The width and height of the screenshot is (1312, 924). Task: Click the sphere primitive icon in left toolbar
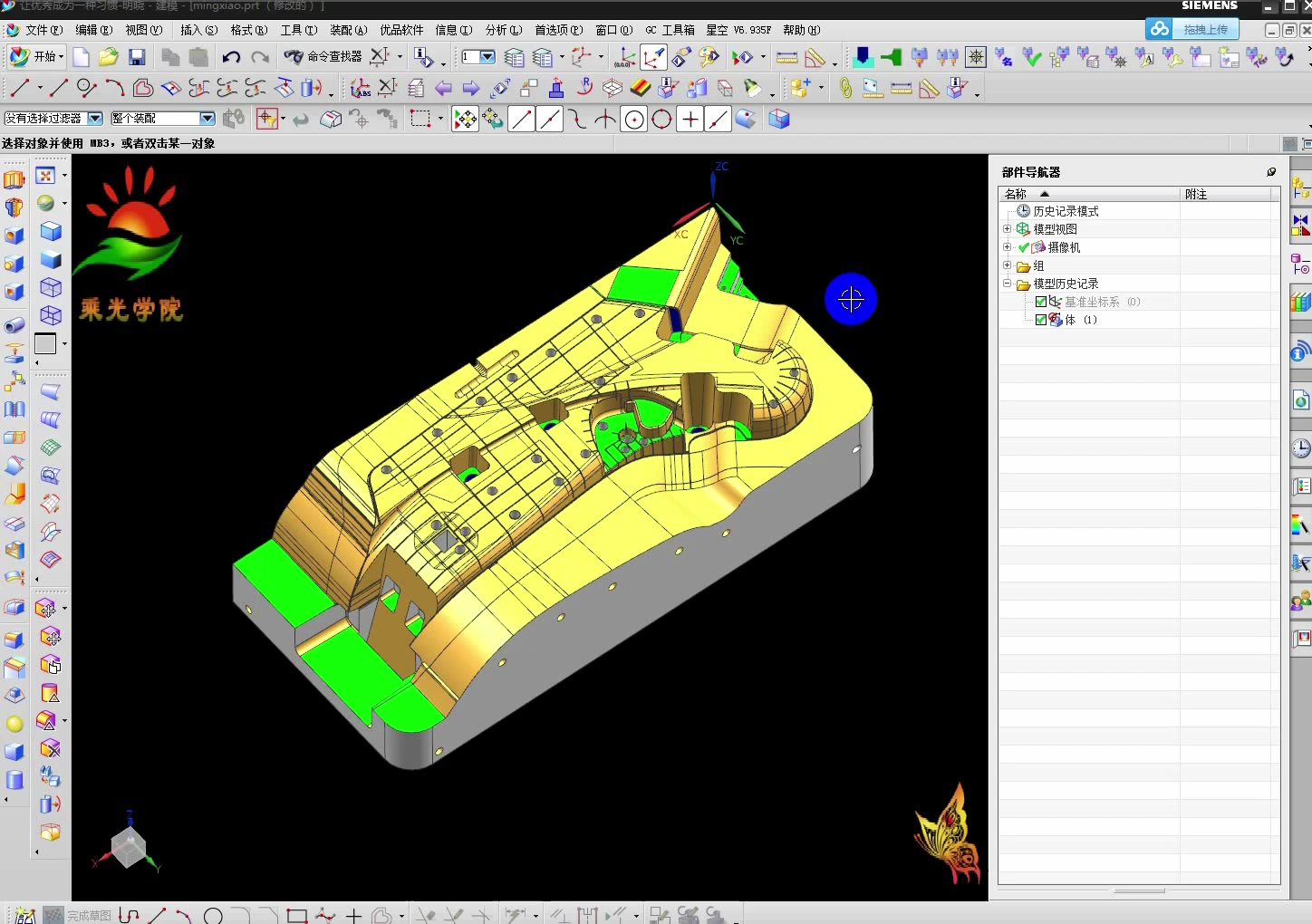pos(14,724)
